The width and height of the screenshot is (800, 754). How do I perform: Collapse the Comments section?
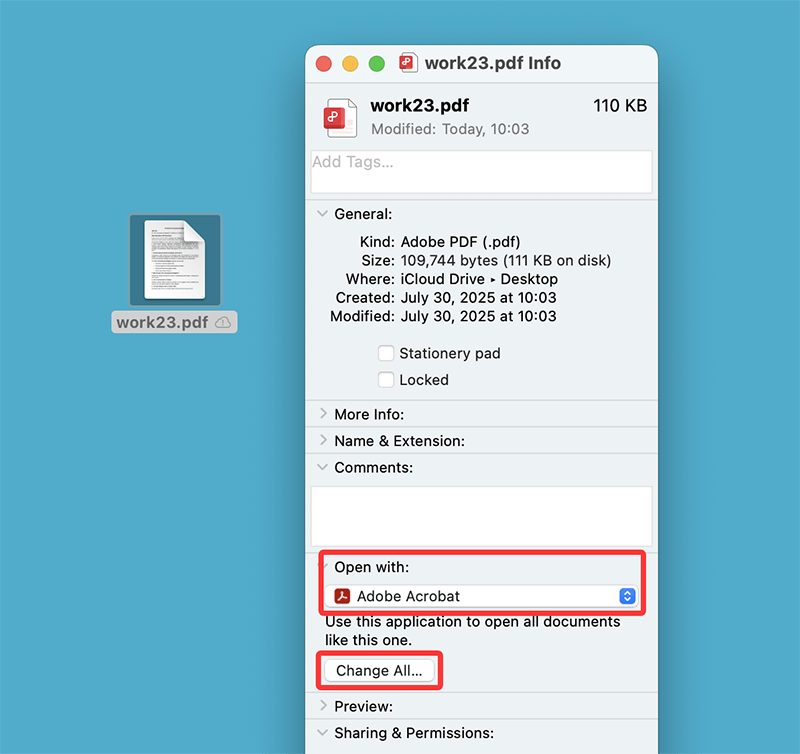click(322, 467)
